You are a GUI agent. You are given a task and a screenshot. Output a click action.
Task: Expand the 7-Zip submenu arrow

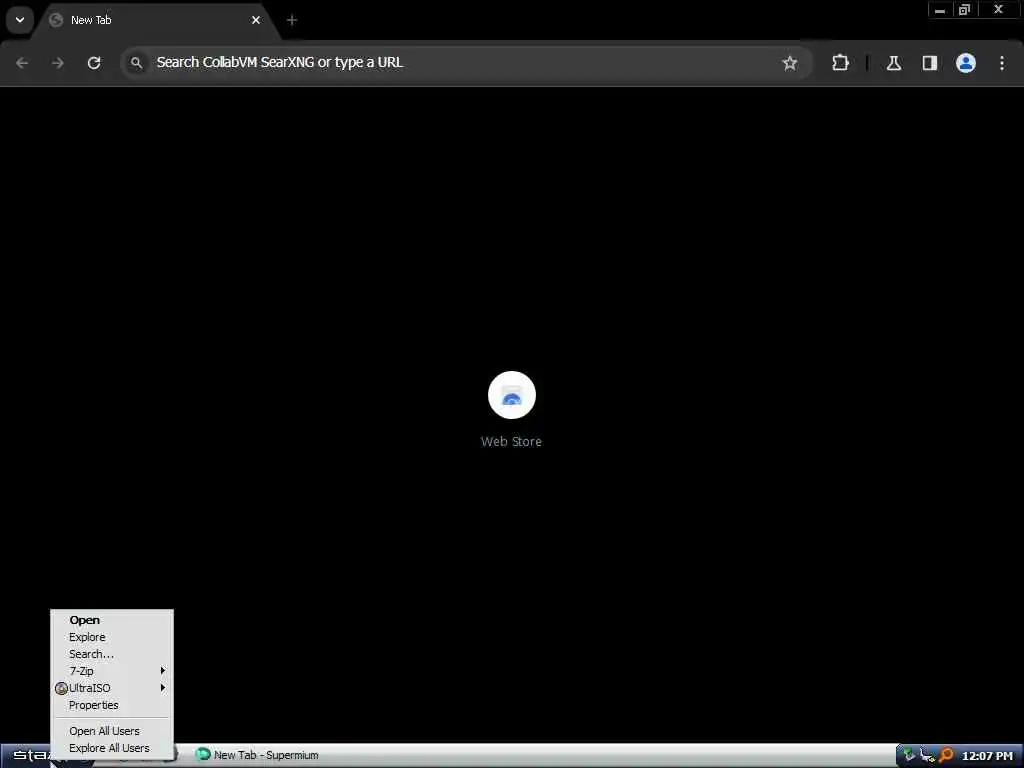pyautogui.click(x=163, y=671)
